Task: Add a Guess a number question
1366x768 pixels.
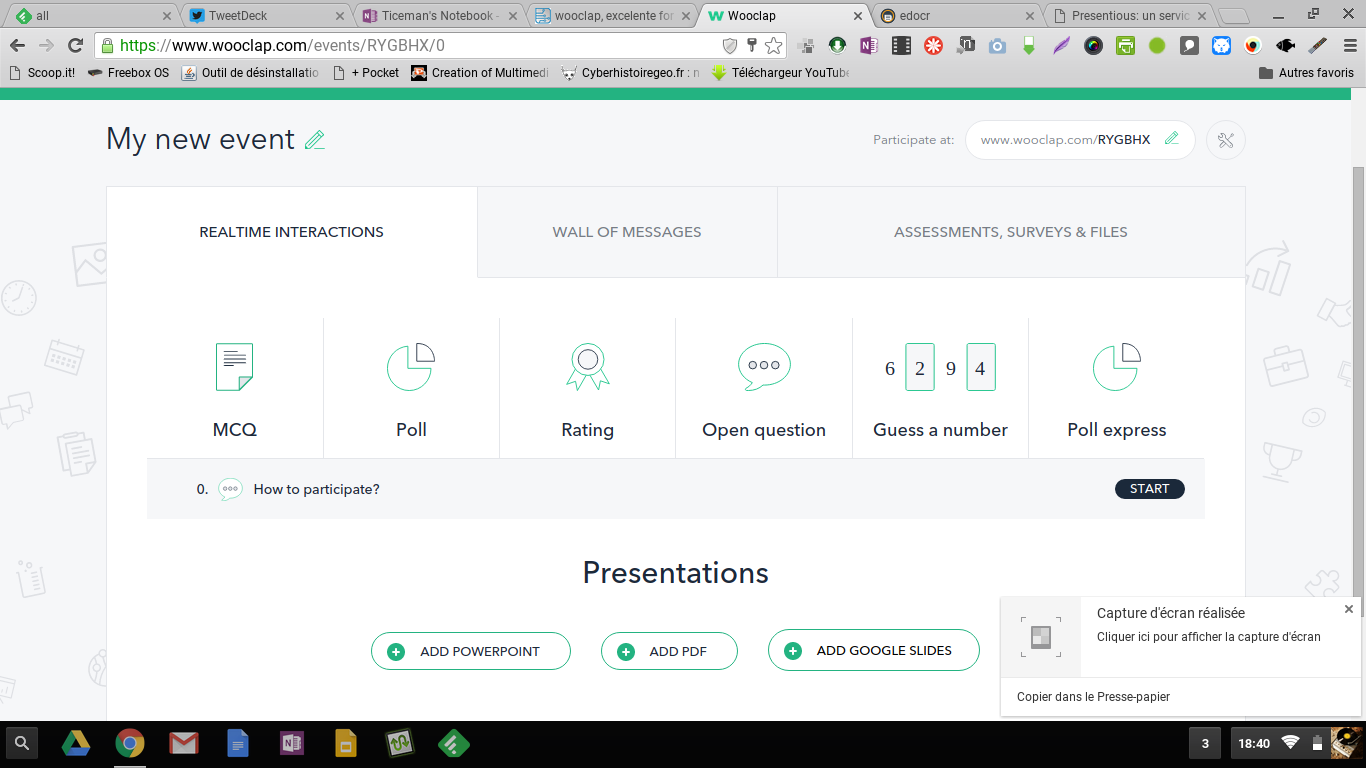Action: [x=940, y=389]
